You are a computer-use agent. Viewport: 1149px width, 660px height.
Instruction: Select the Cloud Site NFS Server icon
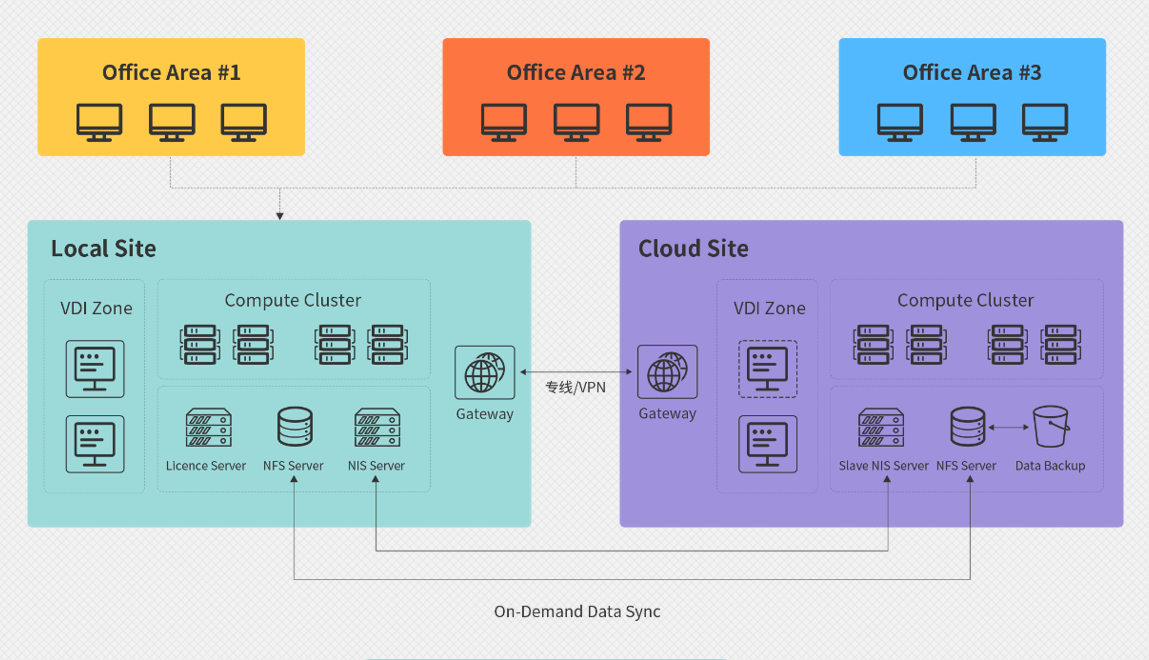coord(967,427)
